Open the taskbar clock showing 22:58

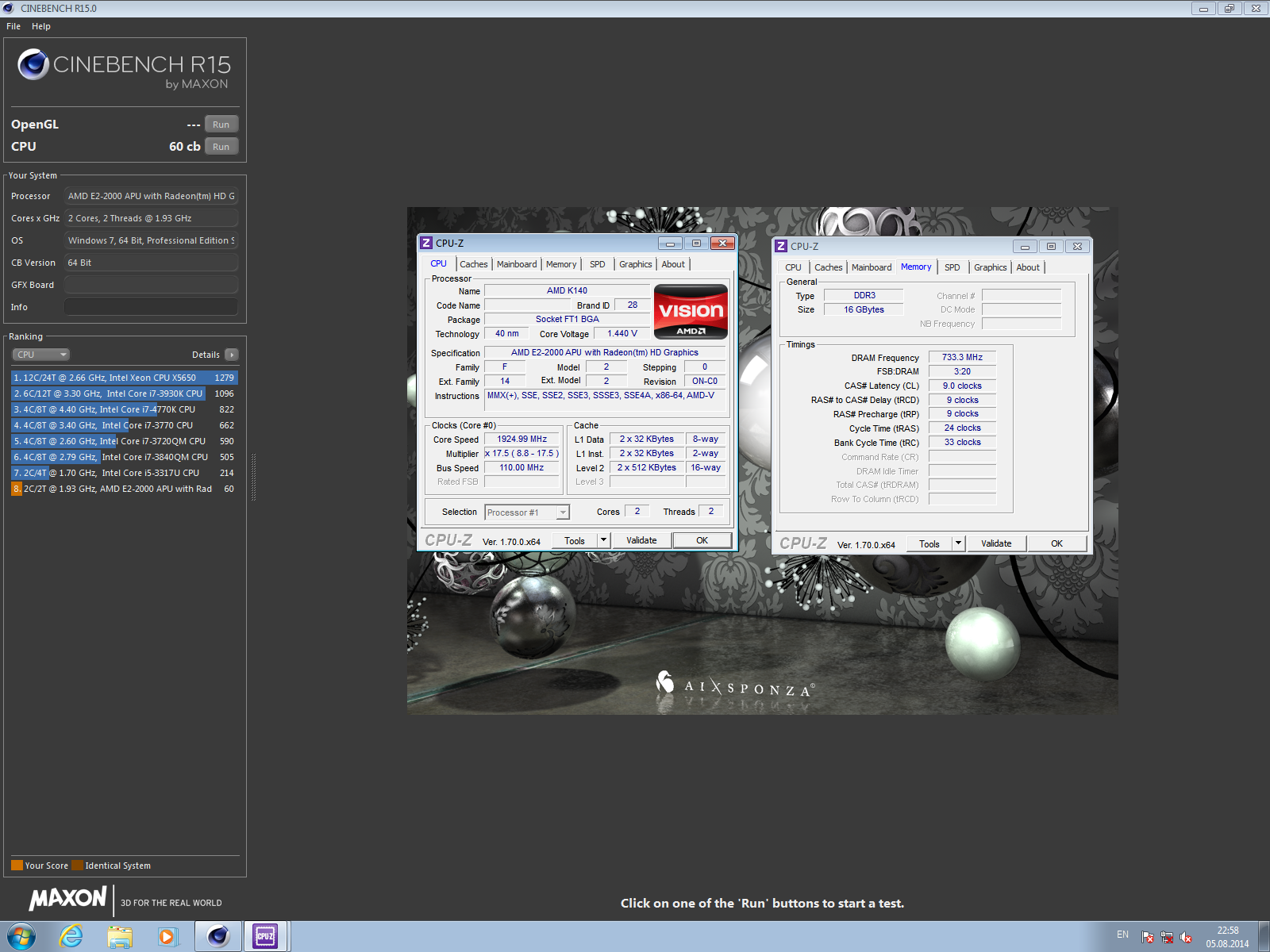pyautogui.click(x=1227, y=937)
